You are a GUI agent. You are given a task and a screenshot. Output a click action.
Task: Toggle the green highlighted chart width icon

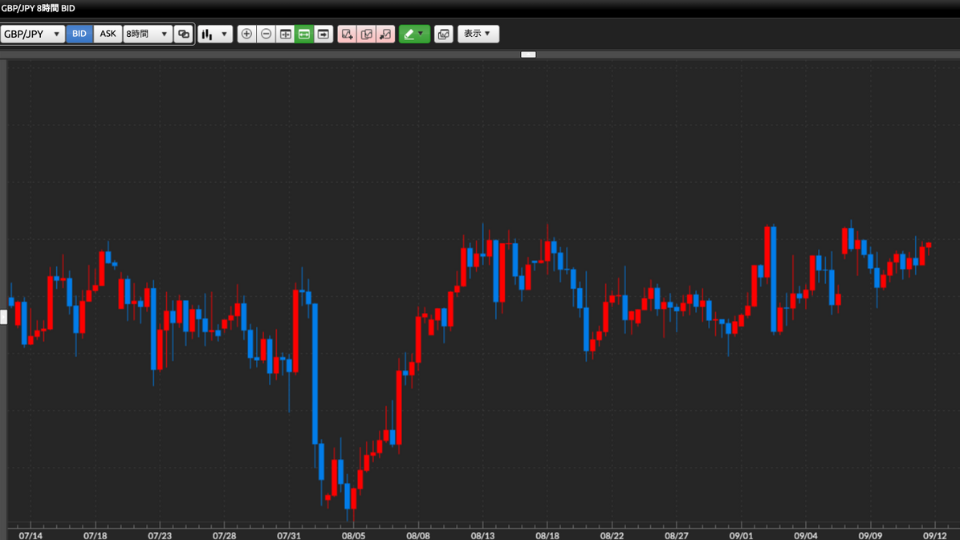pos(304,34)
